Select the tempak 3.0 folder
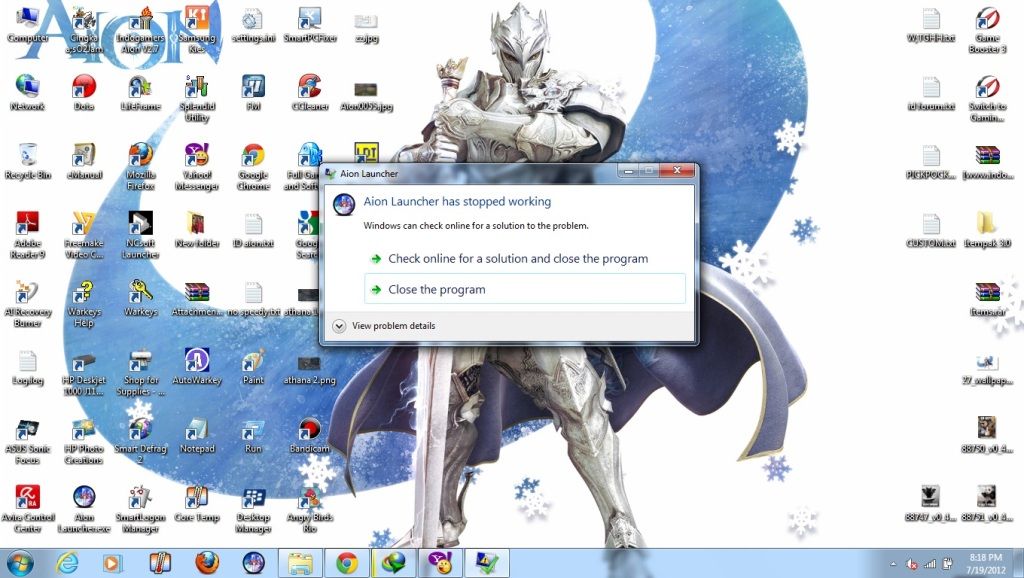This screenshot has width=1024, height=578. click(987, 229)
